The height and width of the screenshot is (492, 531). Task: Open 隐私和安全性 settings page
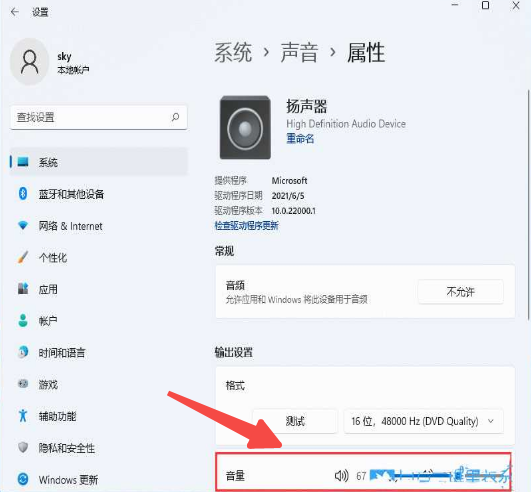click(x=99, y=448)
